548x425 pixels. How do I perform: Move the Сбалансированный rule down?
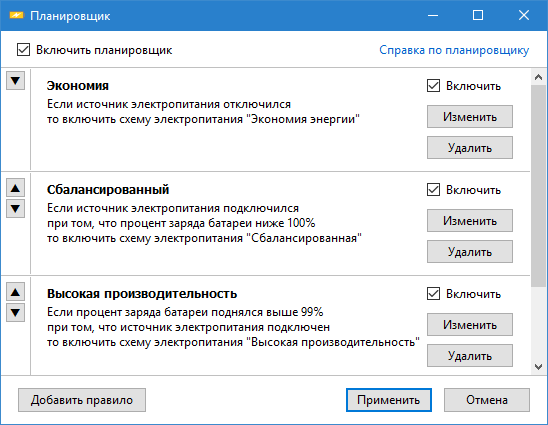point(15,209)
